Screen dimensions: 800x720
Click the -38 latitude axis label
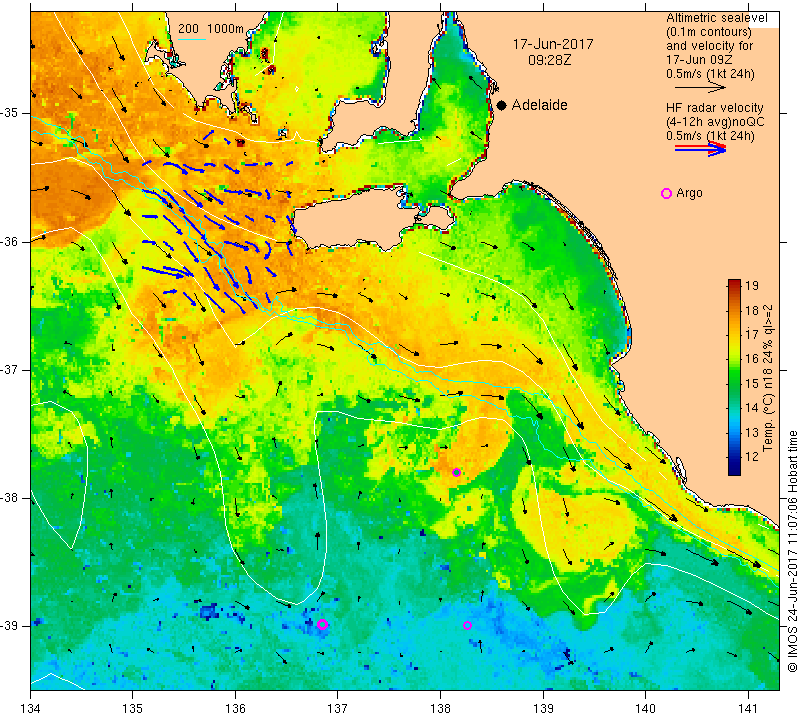pyautogui.click(x=10, y=498)
